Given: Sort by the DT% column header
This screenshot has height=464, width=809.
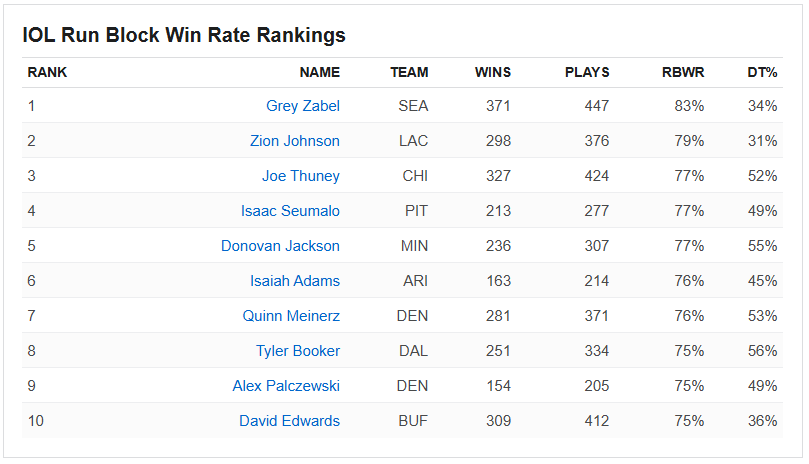Looking at the screenshot, I should point(762,72).
